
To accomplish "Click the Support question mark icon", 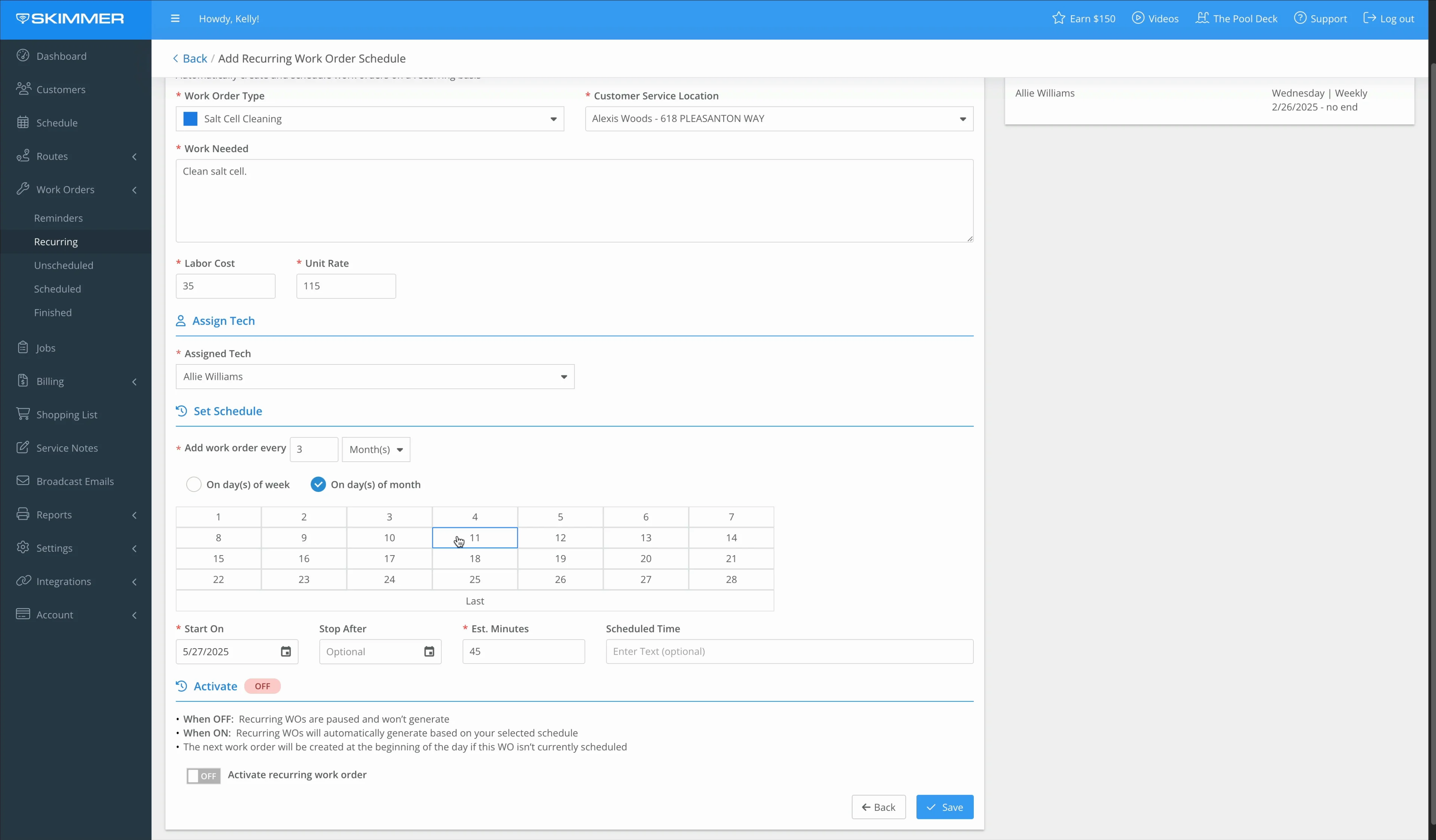I will [1300, 18].
